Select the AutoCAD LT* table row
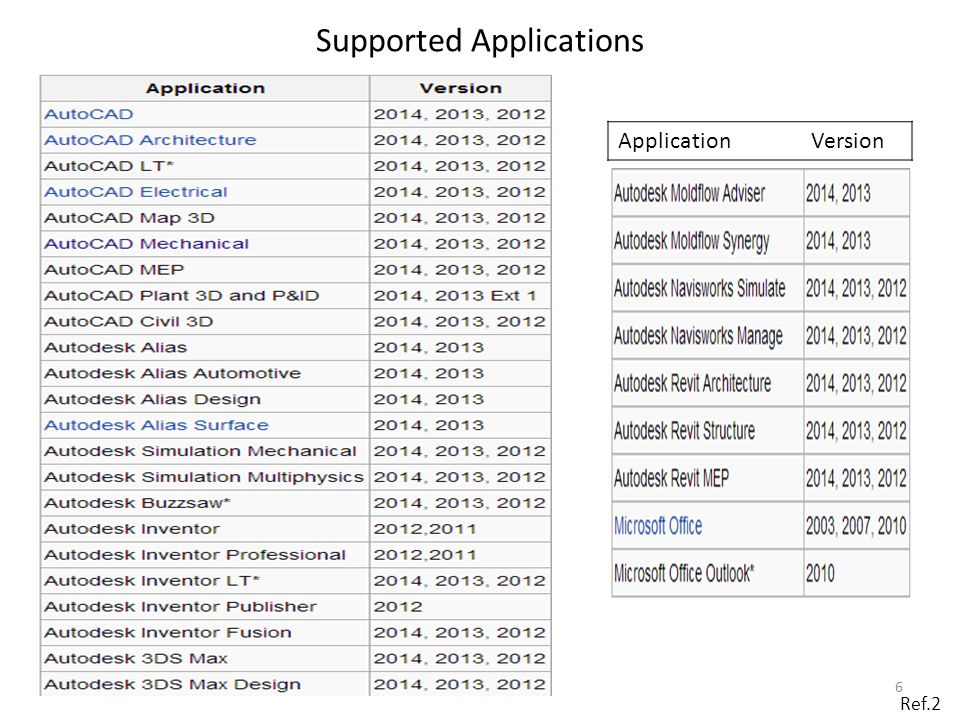 296,166
